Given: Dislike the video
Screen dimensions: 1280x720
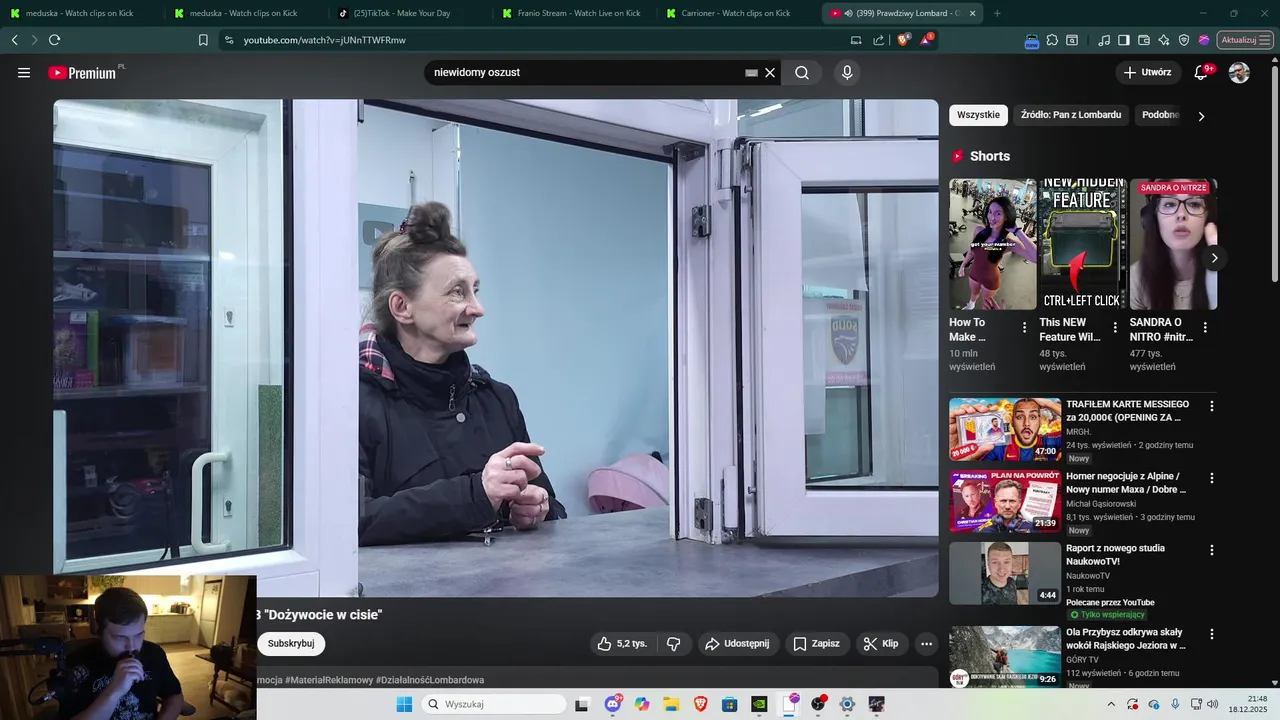Looking at the screenshot, I should click(x=674, y=644).
